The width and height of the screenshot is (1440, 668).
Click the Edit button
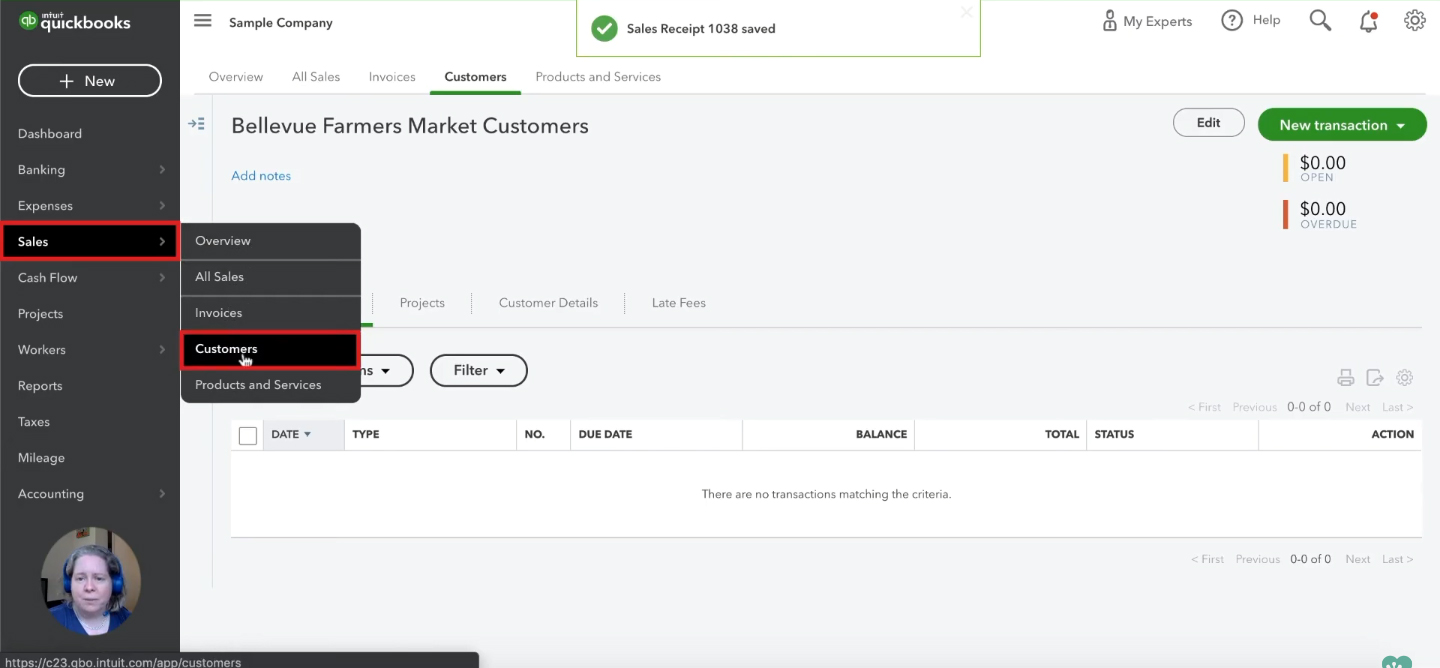click(1209, 123)
